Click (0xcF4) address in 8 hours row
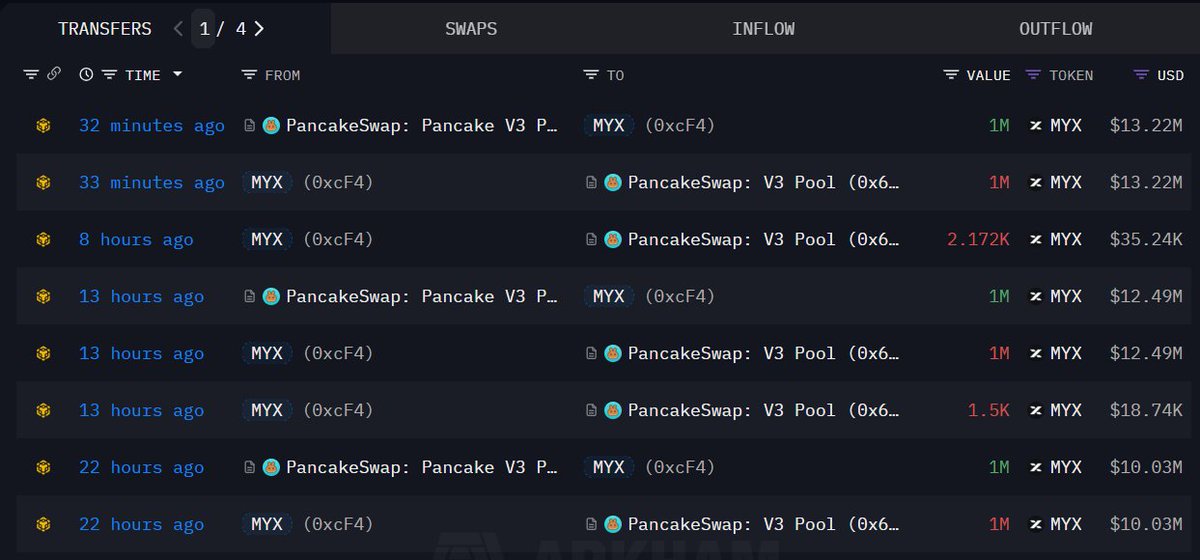Viewport: 1200px width, 560px height. click(338, 240)
